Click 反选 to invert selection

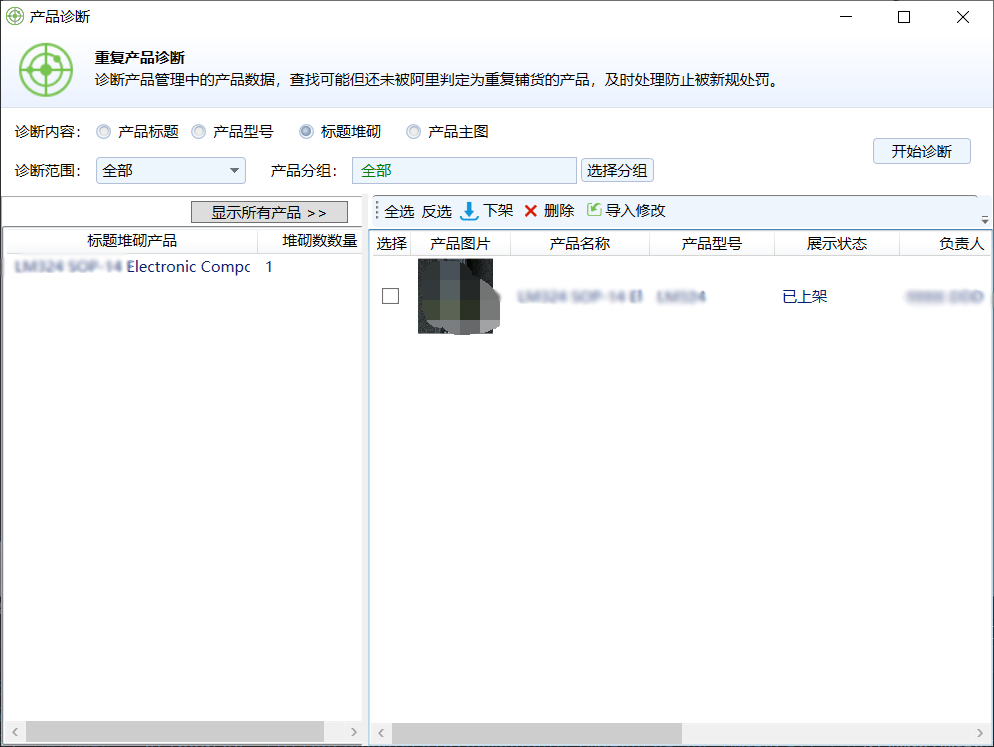[436, 211]
